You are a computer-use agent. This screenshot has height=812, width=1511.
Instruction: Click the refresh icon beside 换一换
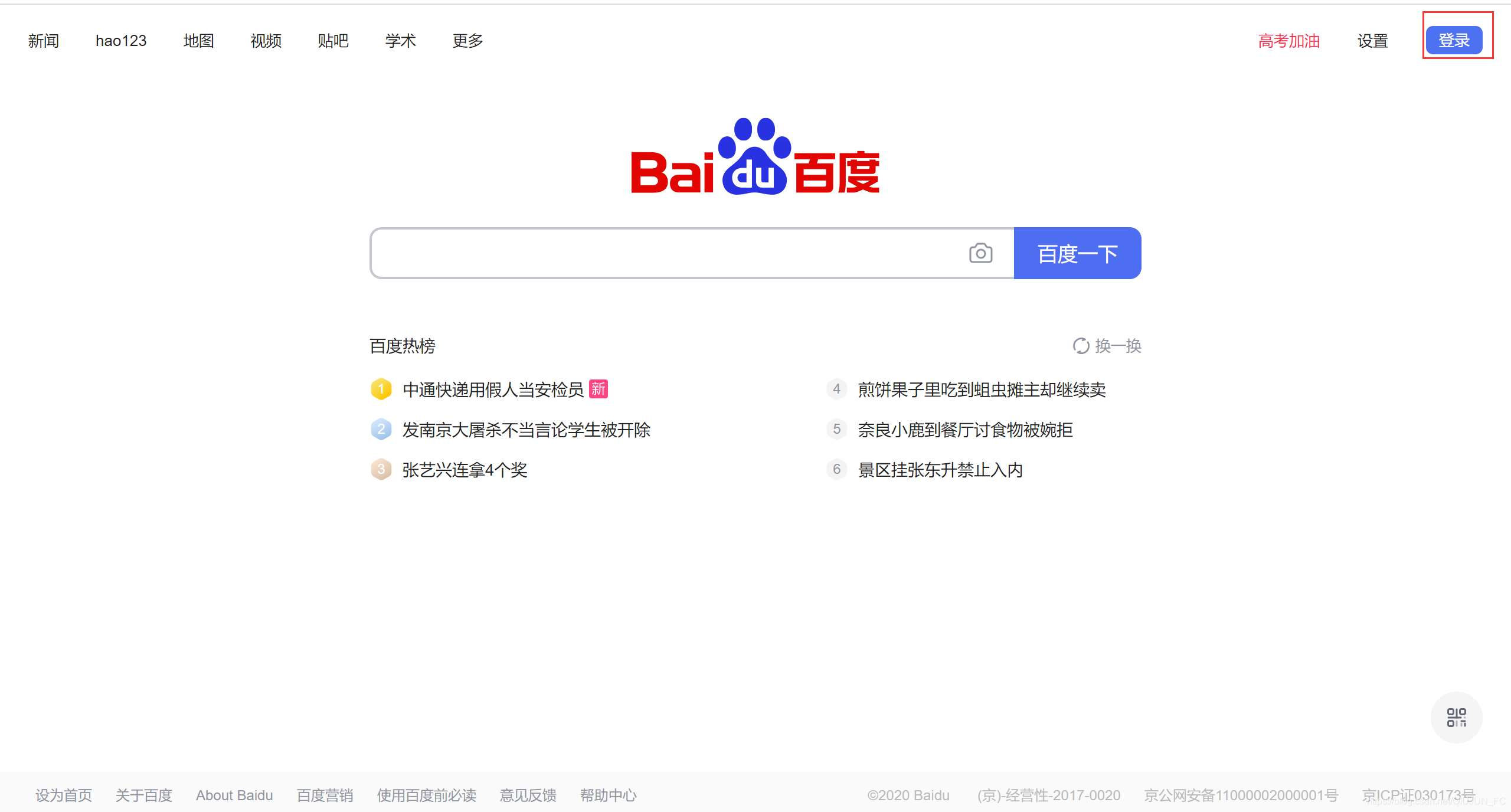[x=1081, y=346]
